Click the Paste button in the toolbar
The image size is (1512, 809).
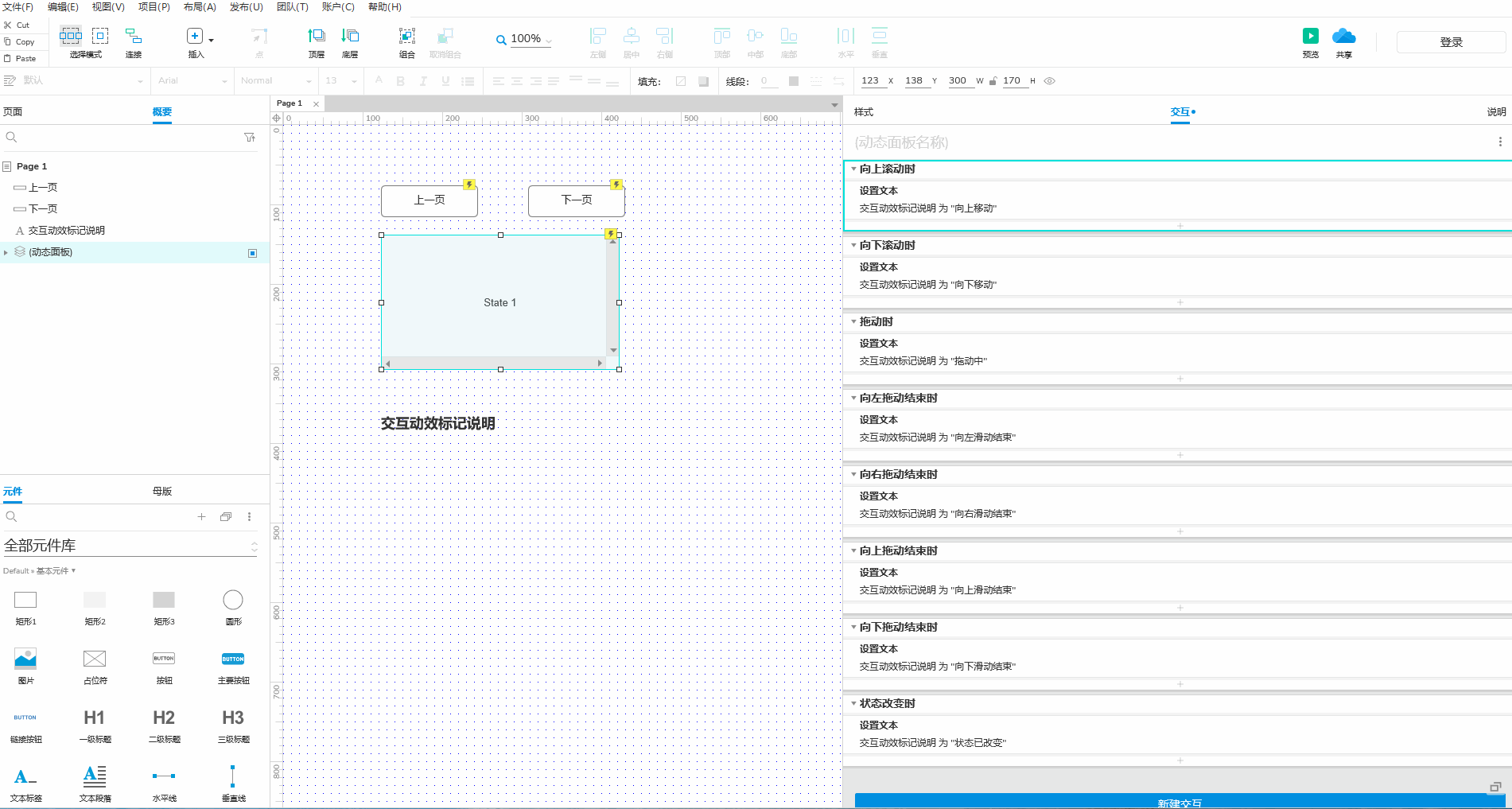20,58
